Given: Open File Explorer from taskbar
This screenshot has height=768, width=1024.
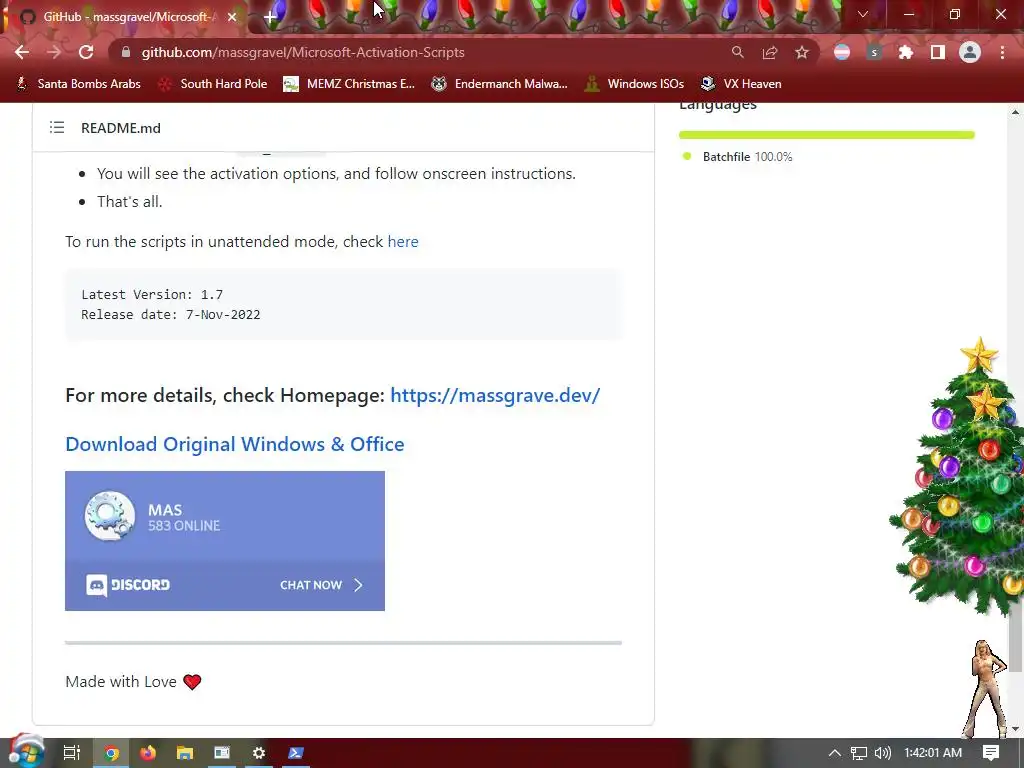Looking at the screenshot, I should 185,753.
